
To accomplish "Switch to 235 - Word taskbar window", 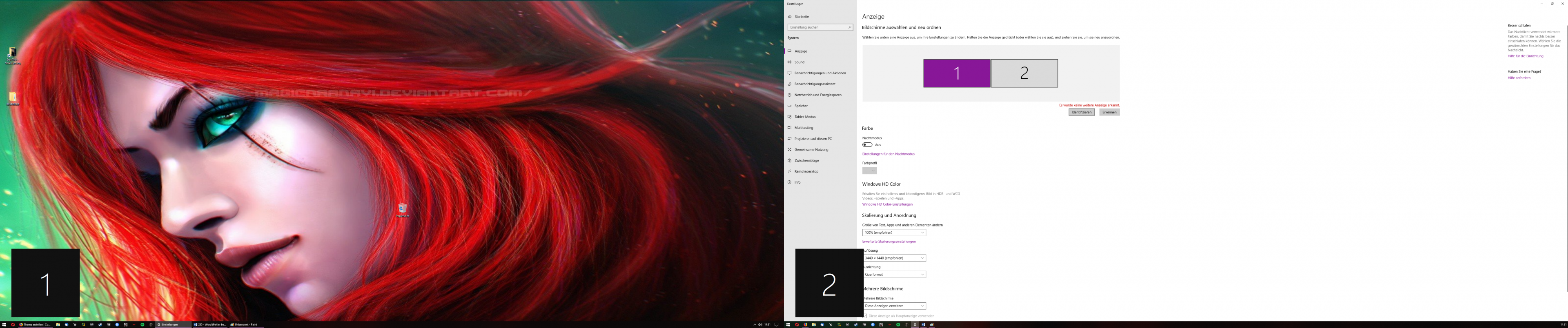I will pyautogui.click(x=211, y=324).
